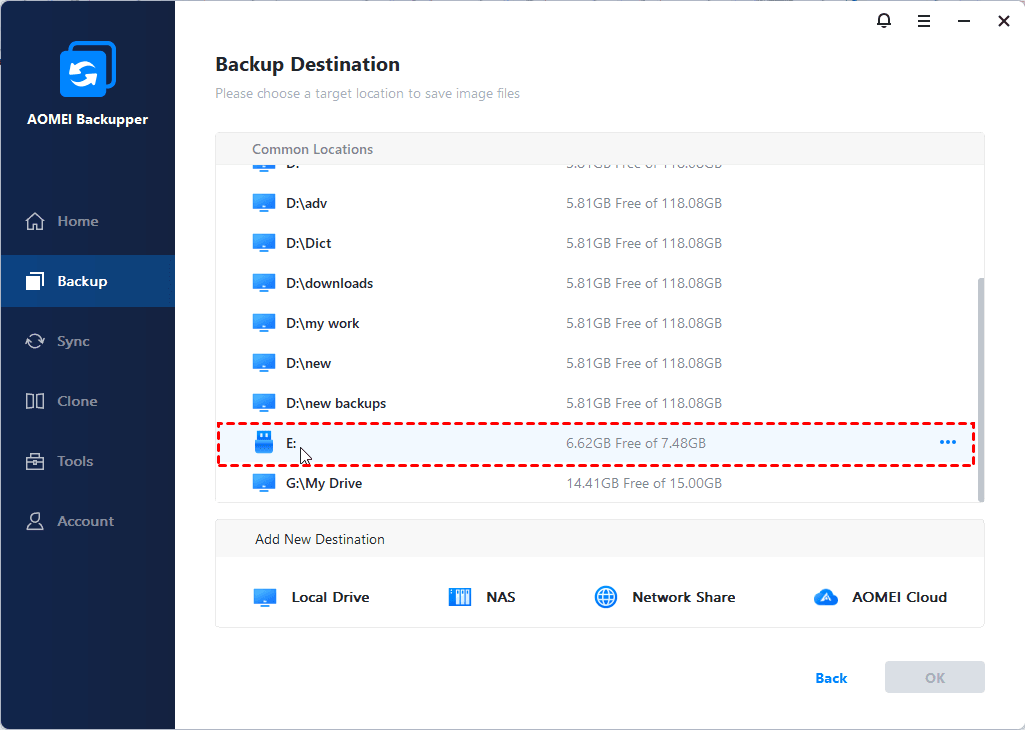The width and height of the screenshot is (1025, 730).
Task: Open the hamburger menu in title bar
Action: (x=924, y=21)
